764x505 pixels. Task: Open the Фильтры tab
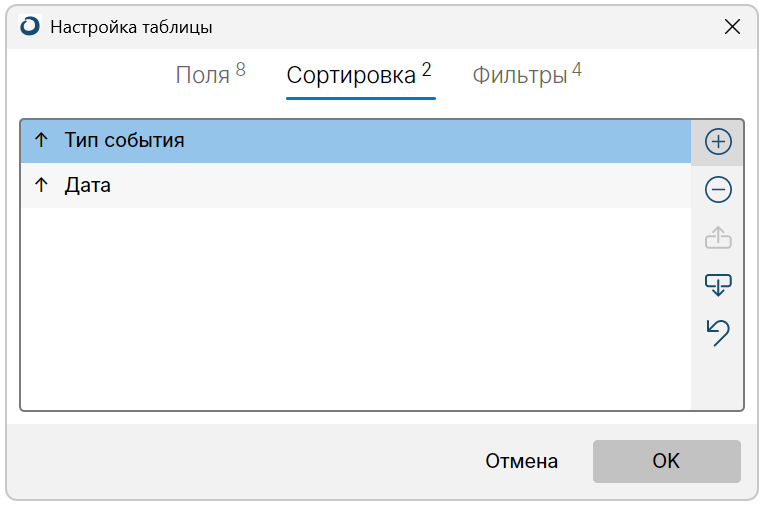click(520, 75)
